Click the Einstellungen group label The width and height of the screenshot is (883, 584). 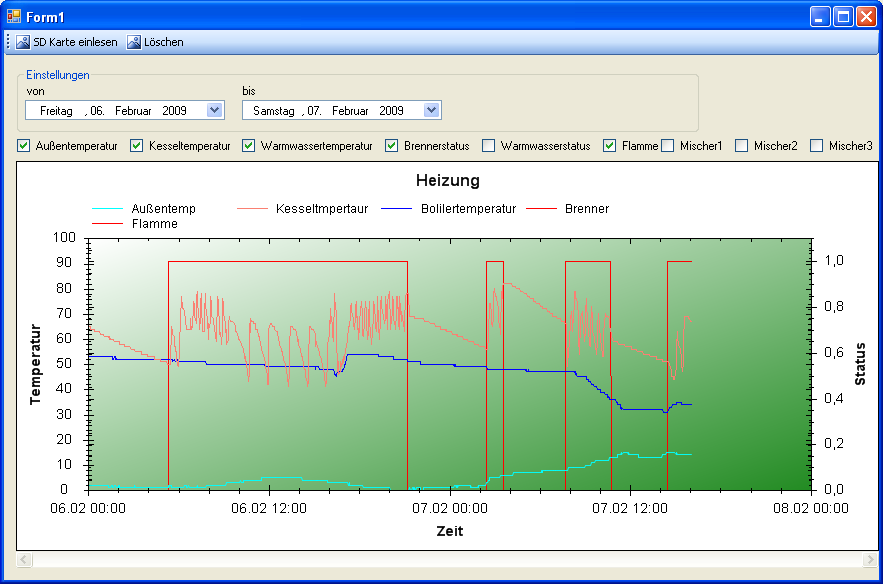(57, 75)
